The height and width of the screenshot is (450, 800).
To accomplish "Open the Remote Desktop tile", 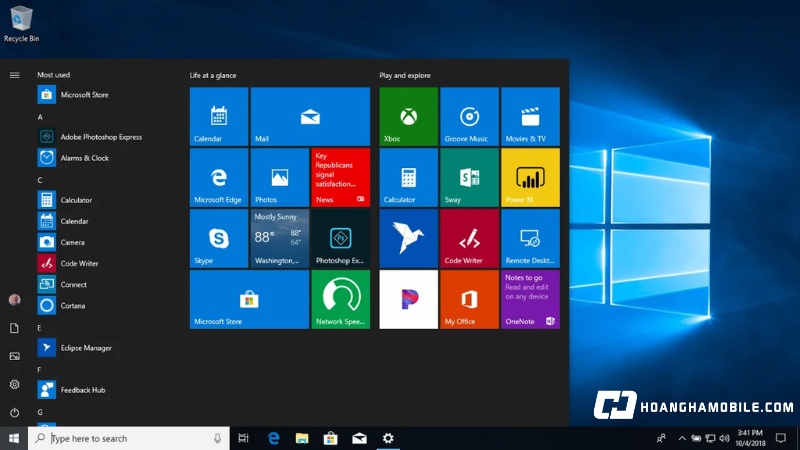I will click(x=531, y=238).
